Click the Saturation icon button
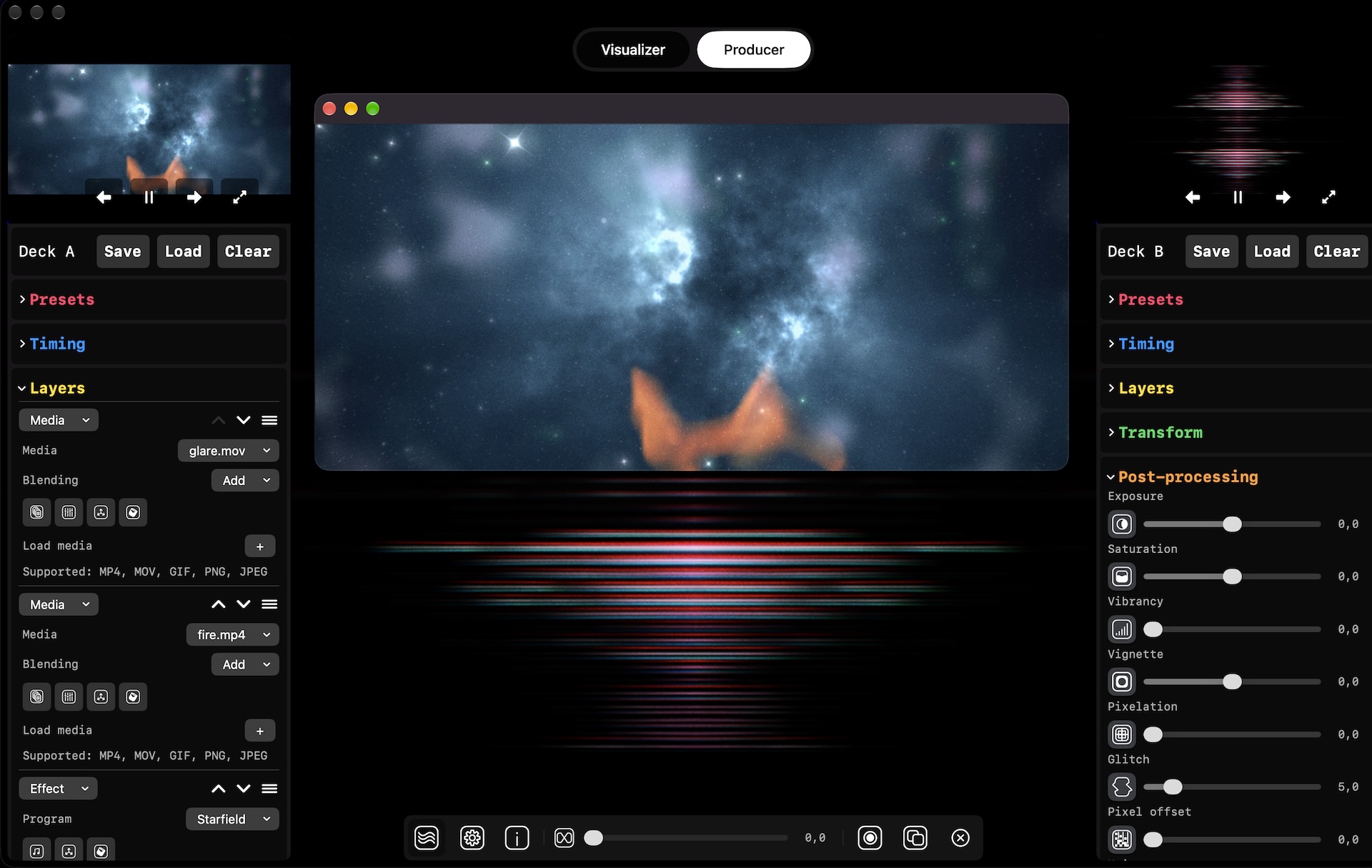The height and width of the screenshot is (868, 1372). pos(1122,577)
